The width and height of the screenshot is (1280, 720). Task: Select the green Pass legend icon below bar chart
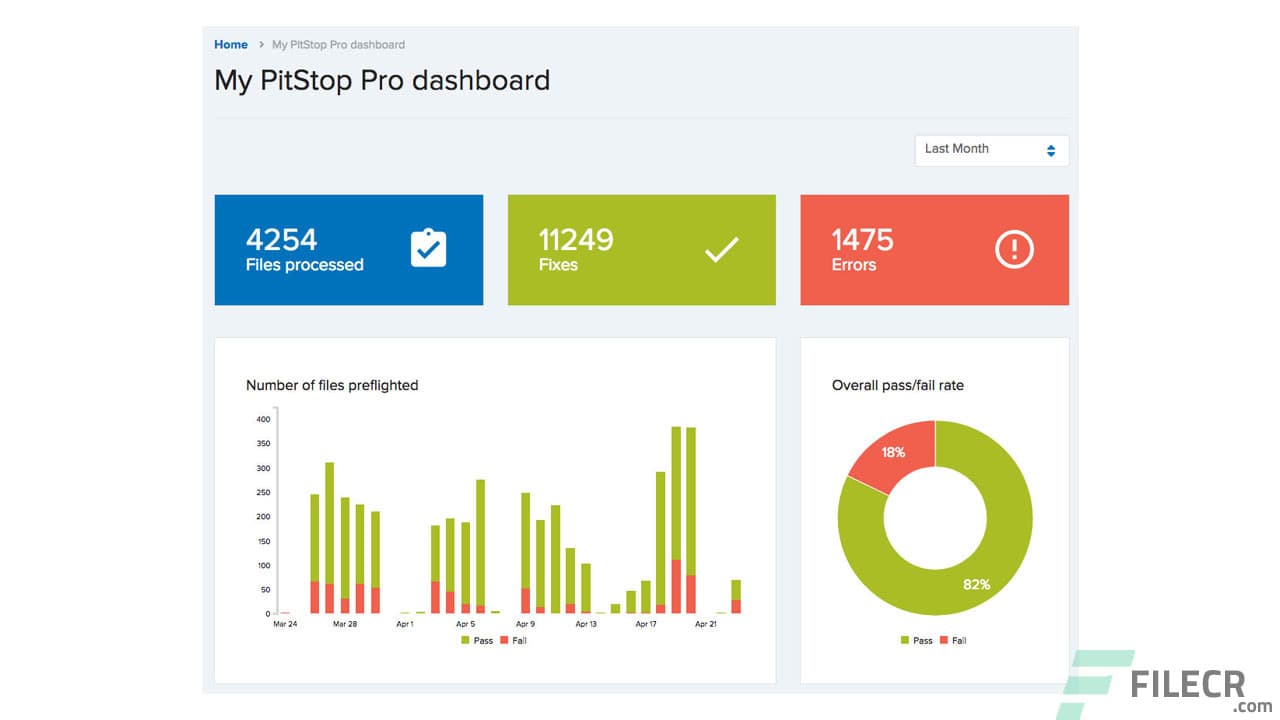coord(466,640)
